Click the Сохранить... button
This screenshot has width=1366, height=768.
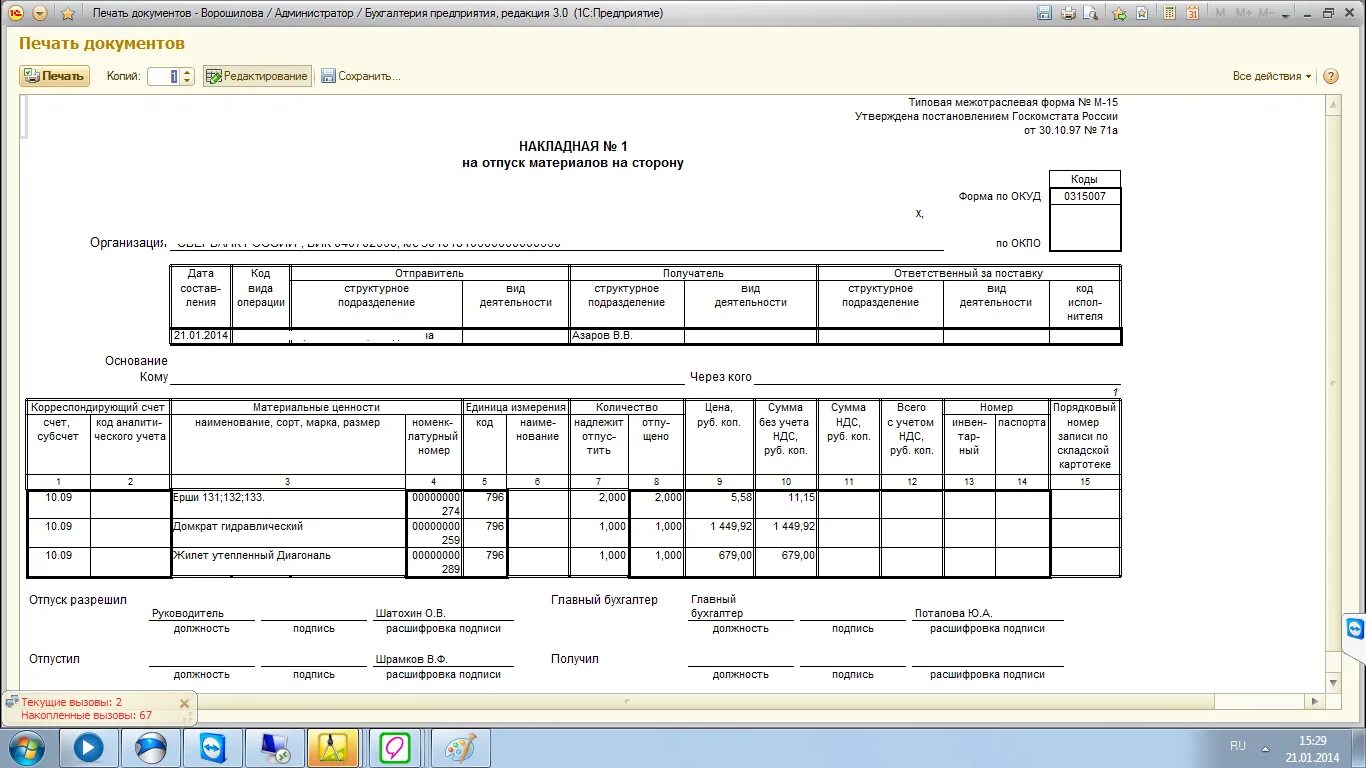[x=361, y=76]
